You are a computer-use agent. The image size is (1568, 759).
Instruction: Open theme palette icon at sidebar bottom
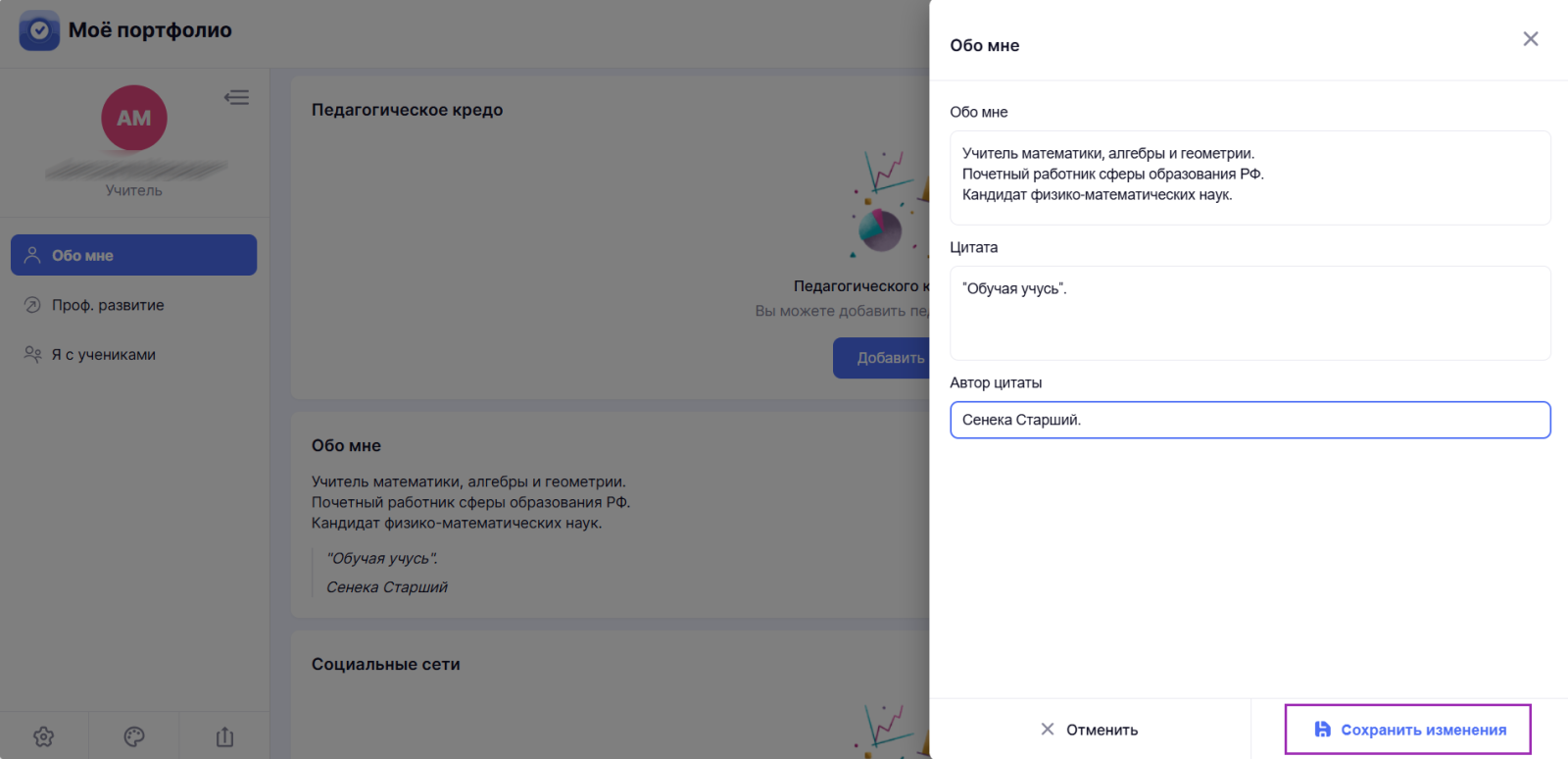tap(134, 736)
